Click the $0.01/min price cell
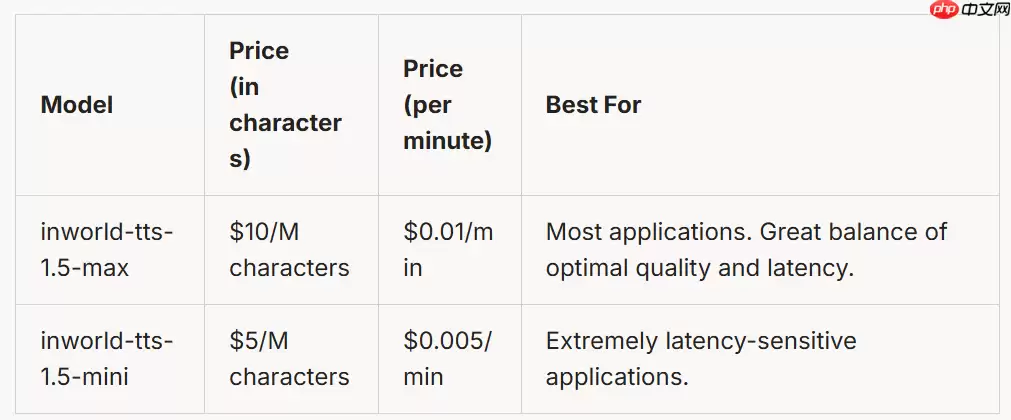1011x420 pixels. tap(448, 250)
